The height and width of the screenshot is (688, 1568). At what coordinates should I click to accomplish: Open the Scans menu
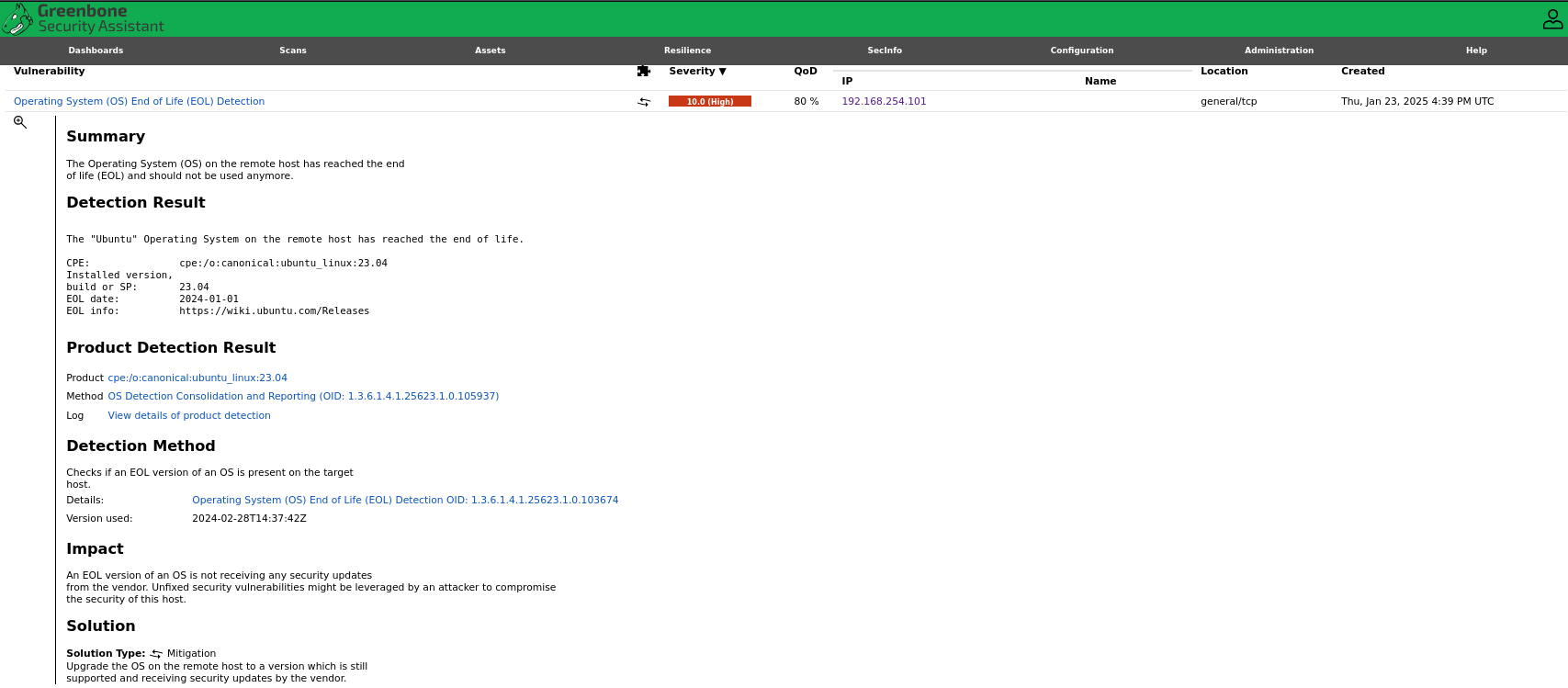click(x=293, y=51)
